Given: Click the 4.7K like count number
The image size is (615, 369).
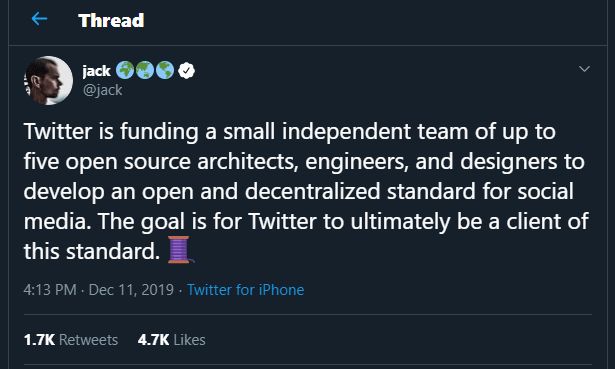Looking at the screenshot, I should 153,340.
